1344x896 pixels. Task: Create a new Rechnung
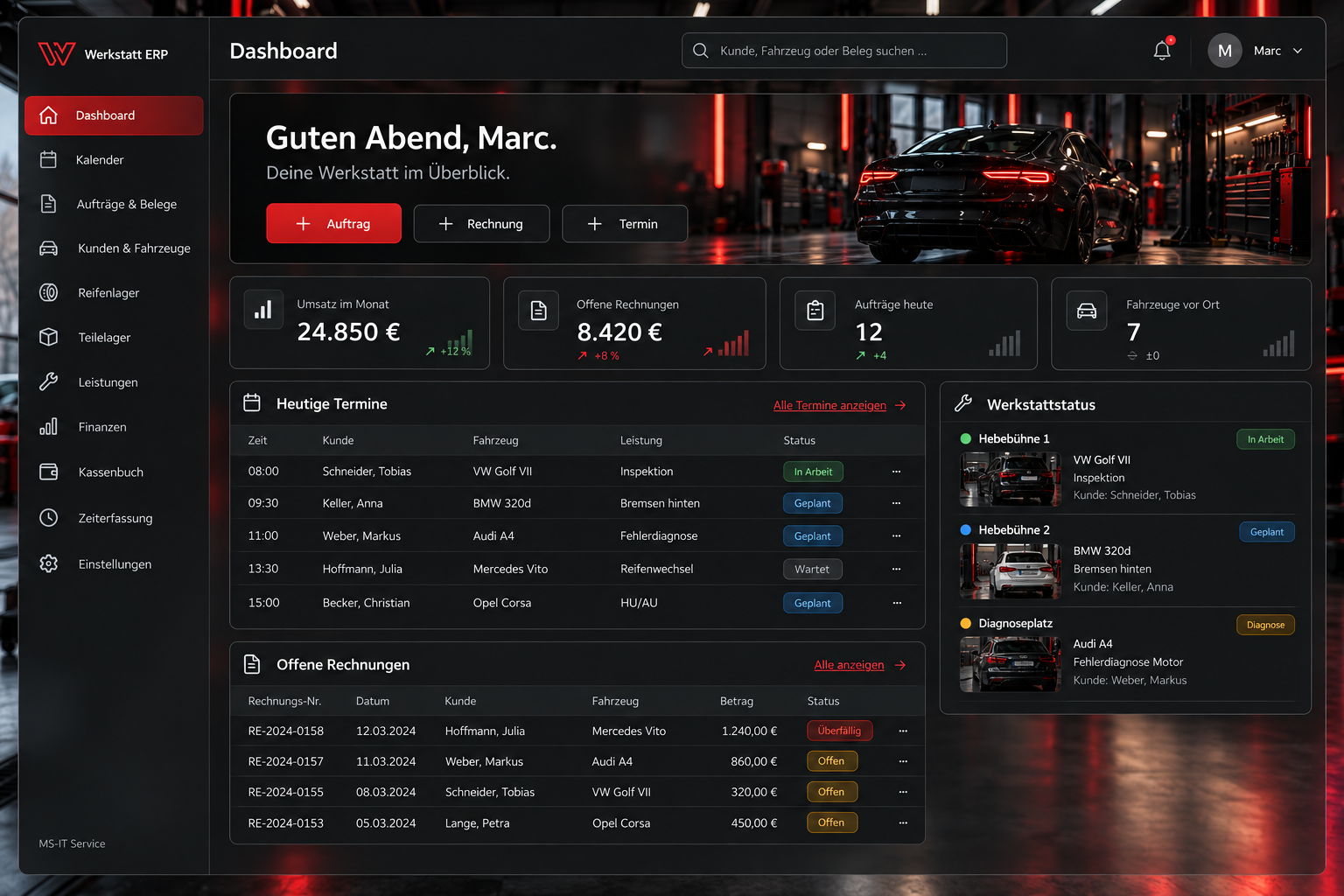coord(481,224)
